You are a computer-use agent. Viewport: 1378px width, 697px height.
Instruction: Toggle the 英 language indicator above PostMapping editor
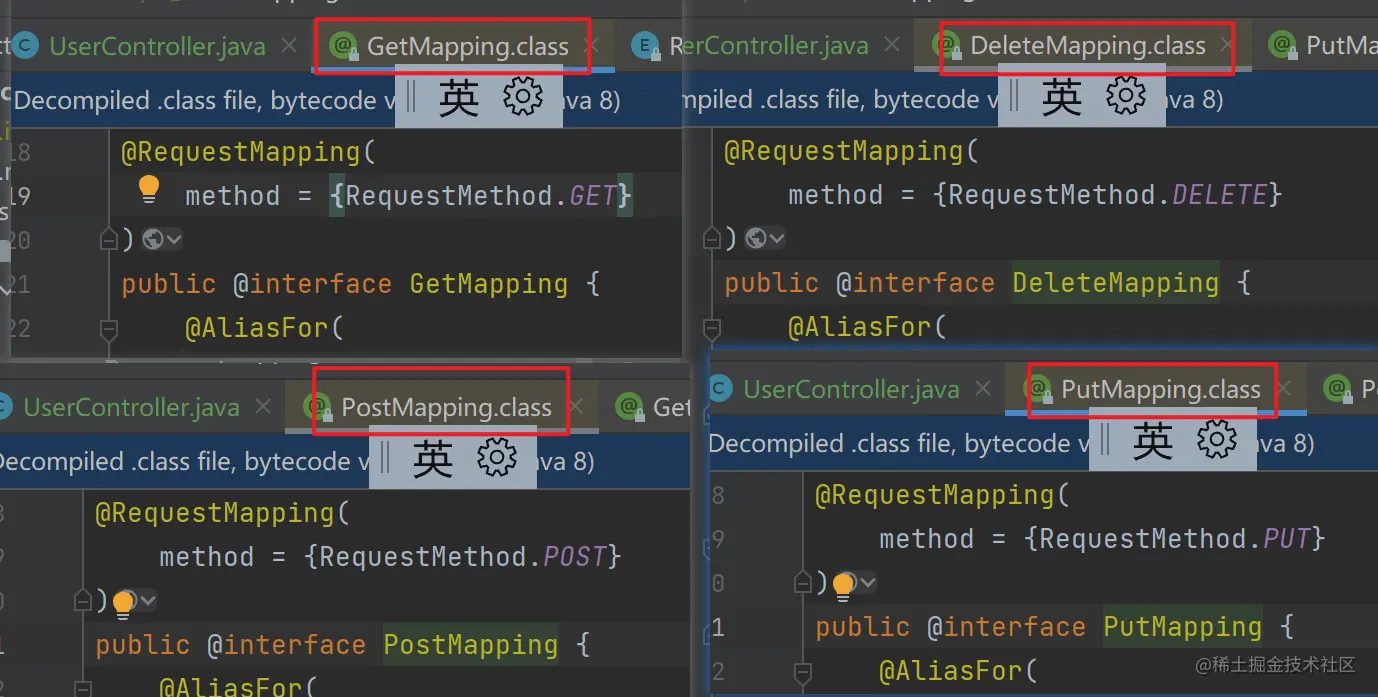pyautogui.click(x=433, y=458)
